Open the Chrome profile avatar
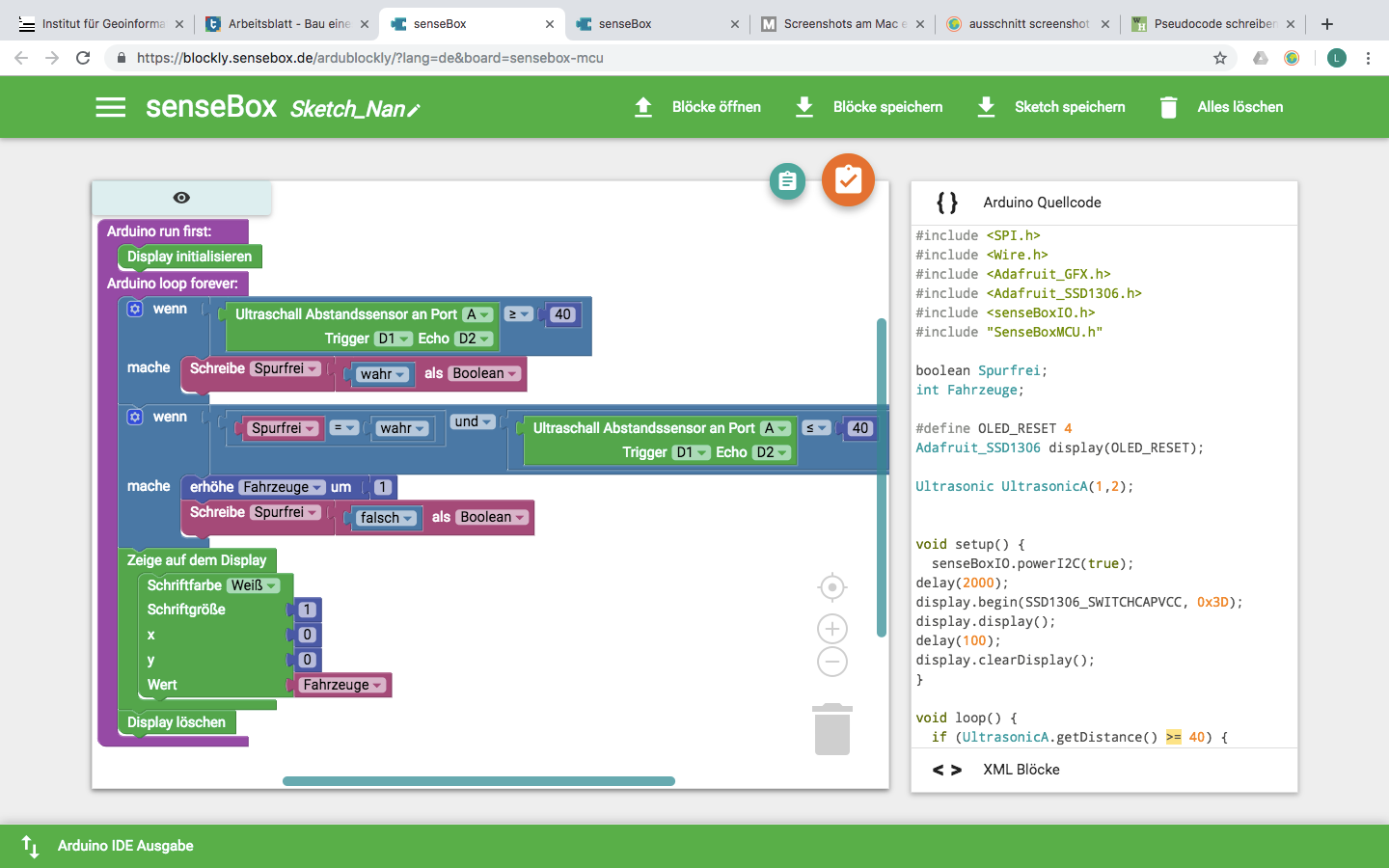1389x868 pixels. coord(1336,58)
